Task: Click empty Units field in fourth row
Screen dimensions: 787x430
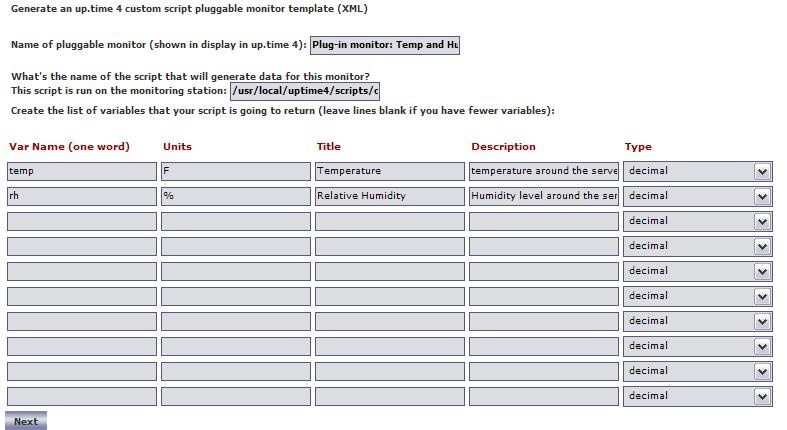Action: (x=235, y=246)
